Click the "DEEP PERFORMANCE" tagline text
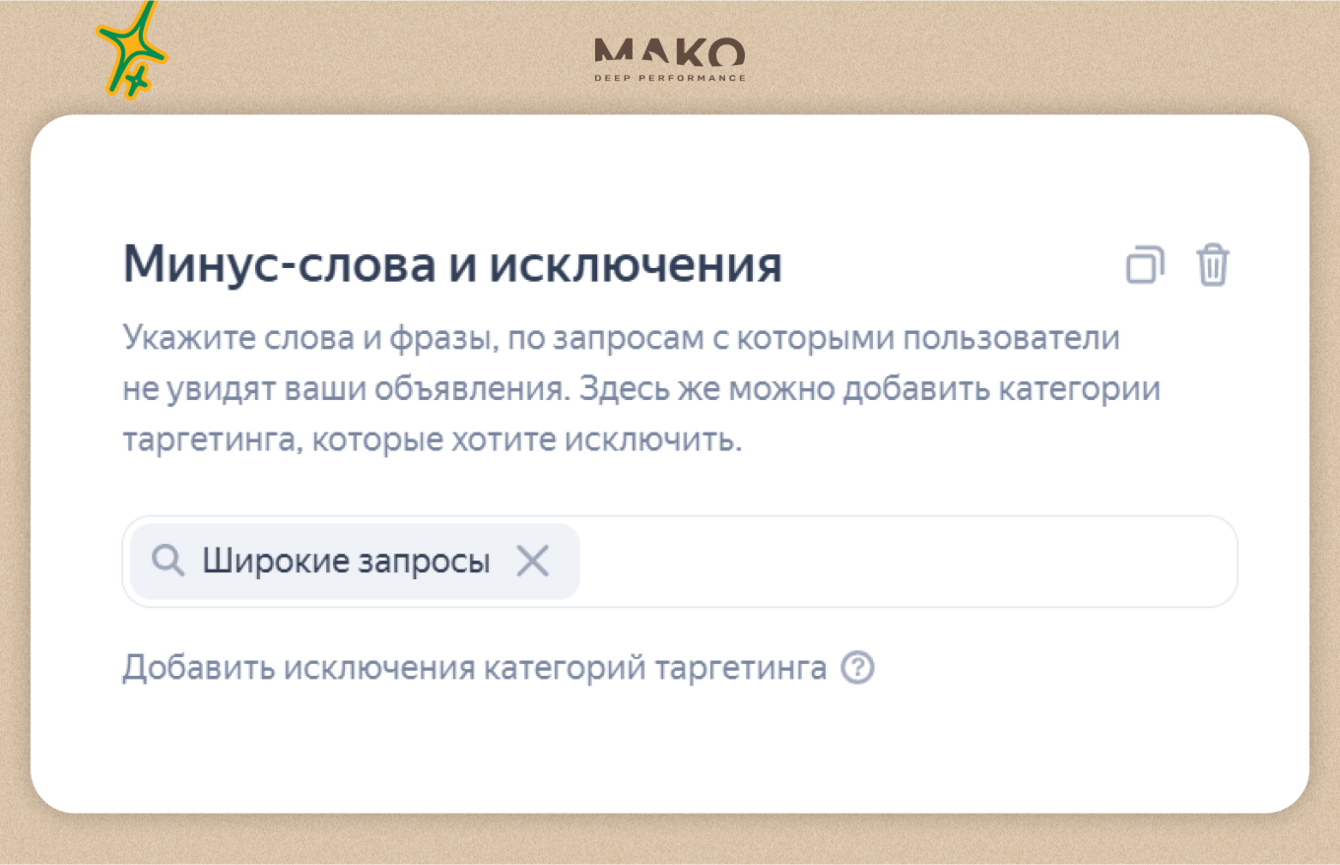Screen dimensions: 1340x865 (x=669, y=78)
